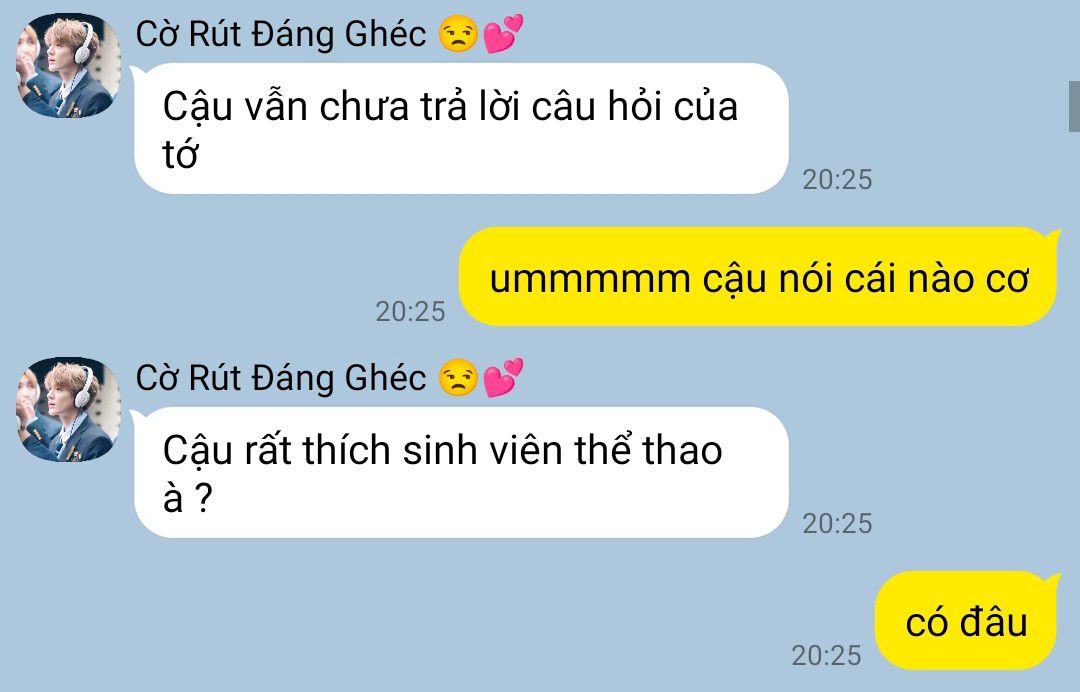Tap message 'Cậu rất thích sinh viên thể thao'
The height and width of the screenshot is (692, 1080).
tap(461, 472)
